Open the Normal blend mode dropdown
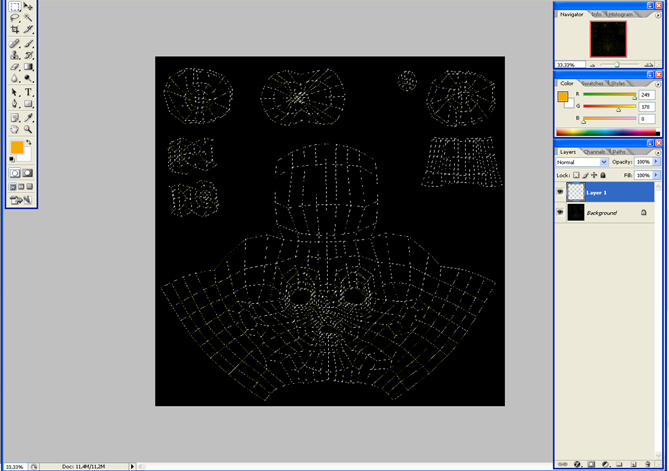This screenshot has width=669, height=471. [605, 162]
